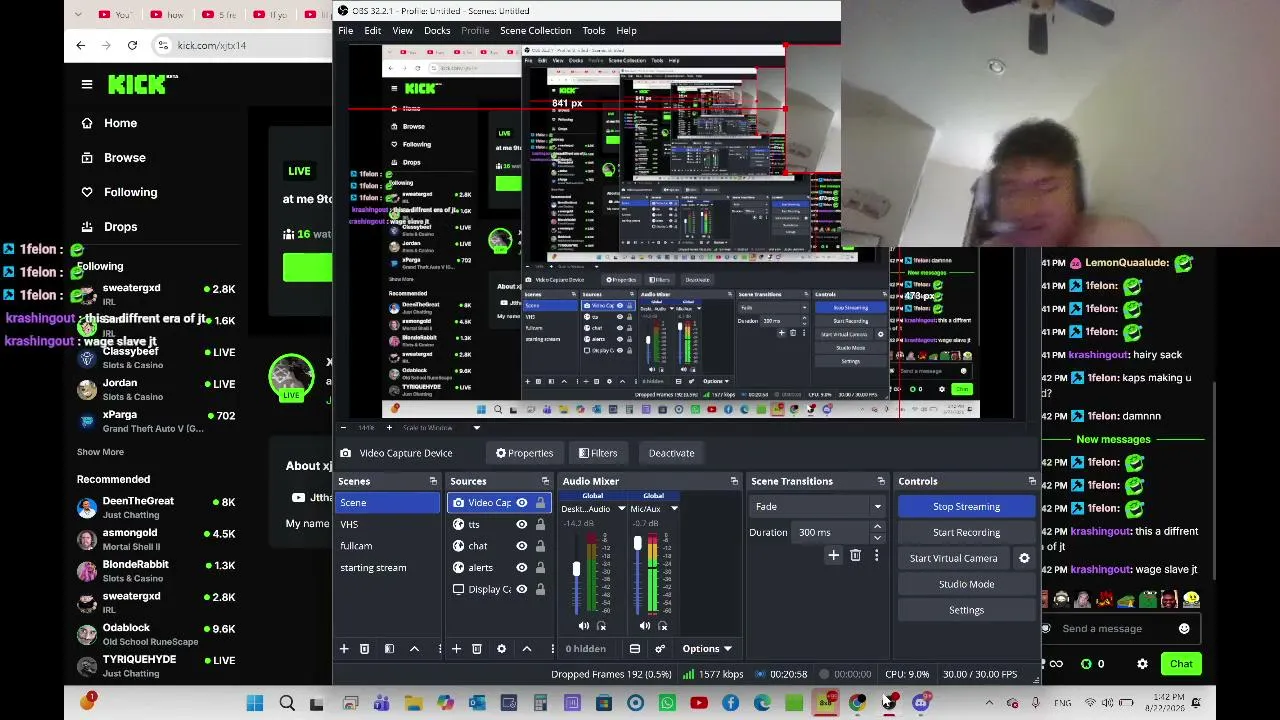Viewport: 1280px width, 720px height.
Task: Increase transition duration with up arrow
Action: pyautogui.click(x=877, y=527)
